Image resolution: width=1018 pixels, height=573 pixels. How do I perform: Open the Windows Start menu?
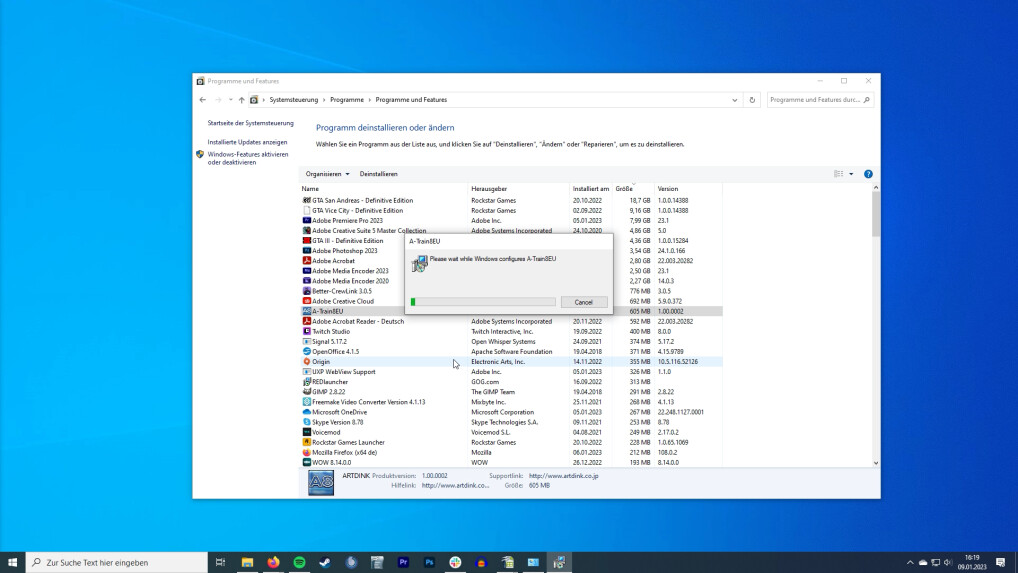13,563
